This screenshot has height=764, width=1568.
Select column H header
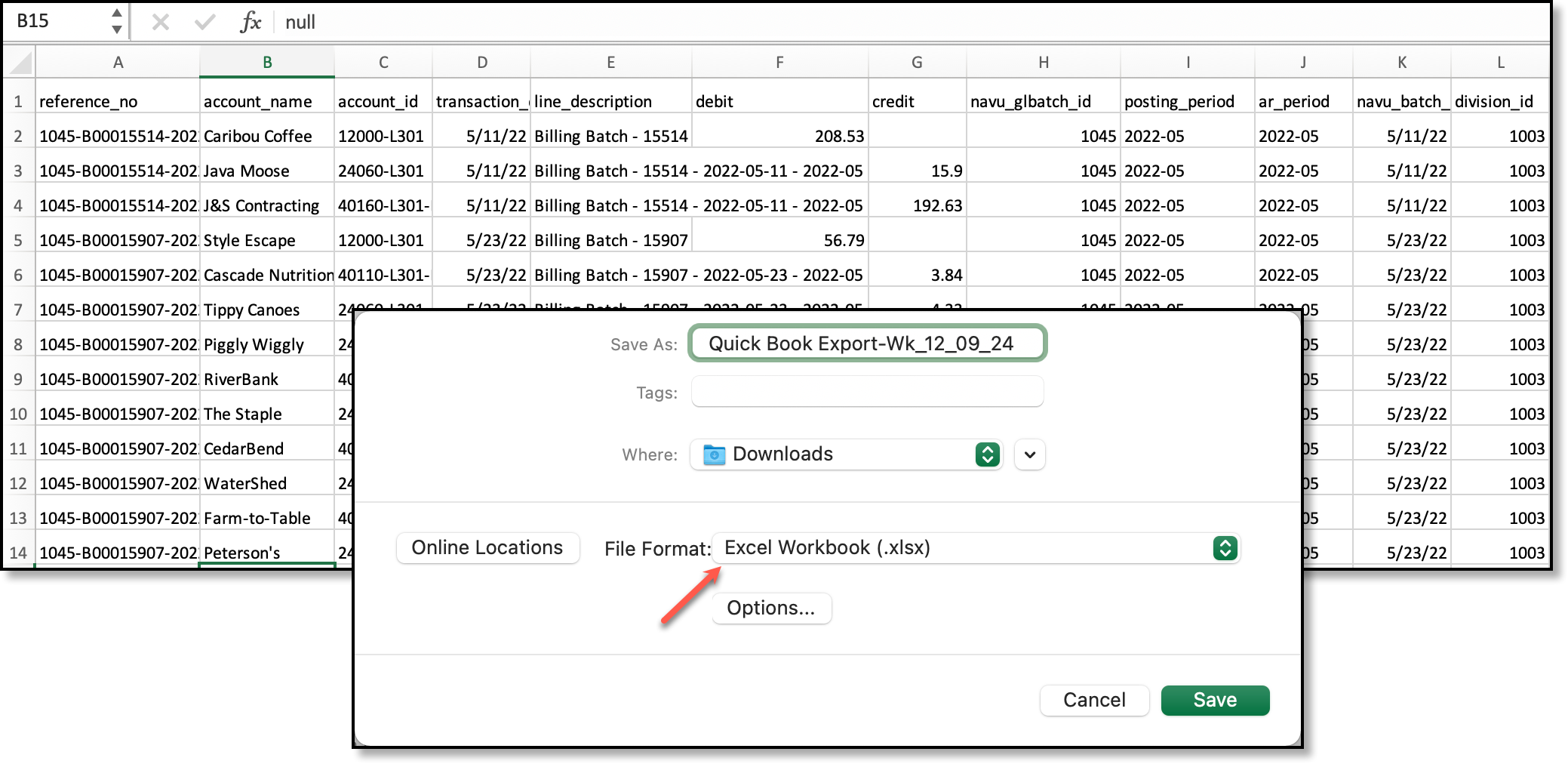point(1044,62)
